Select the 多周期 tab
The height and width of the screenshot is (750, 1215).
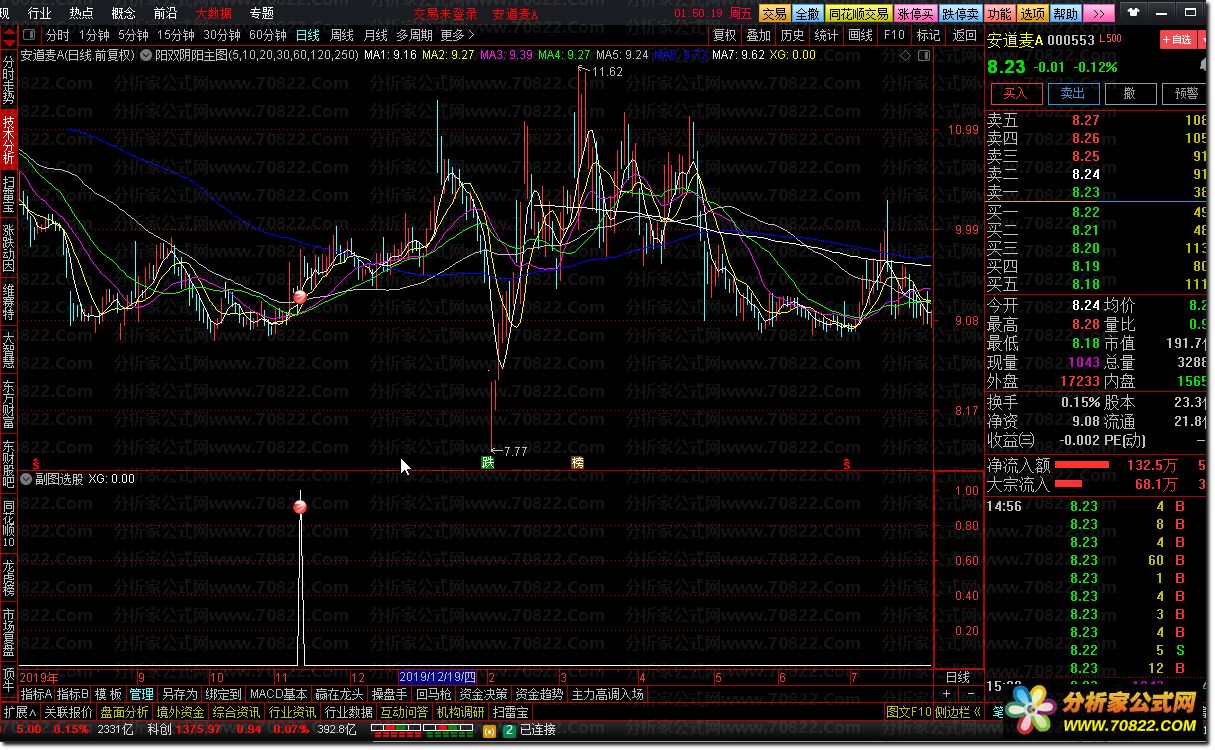(x=415, y=35)
